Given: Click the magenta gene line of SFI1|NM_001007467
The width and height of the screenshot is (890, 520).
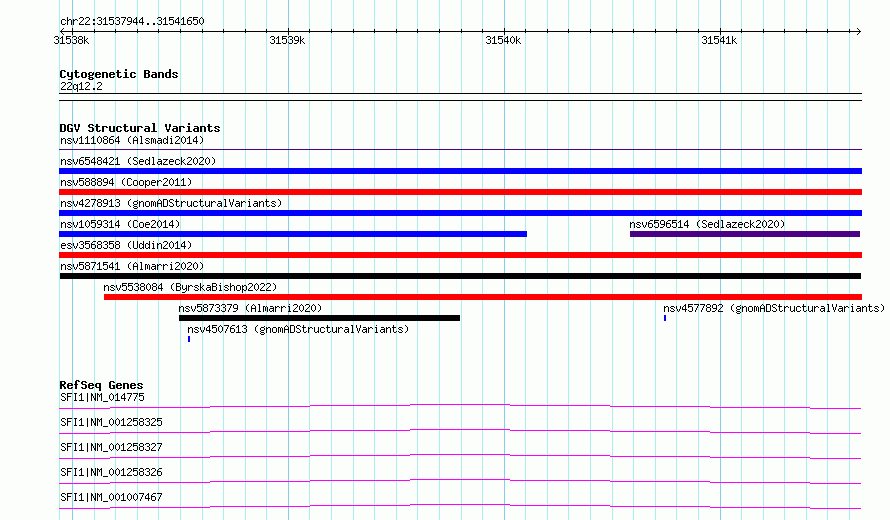Looking at the screenshot, I should [x=460, y=506].
